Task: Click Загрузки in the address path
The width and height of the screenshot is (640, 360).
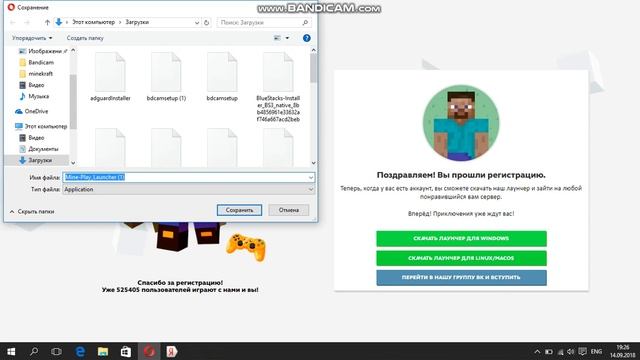Action: (137, 22)
